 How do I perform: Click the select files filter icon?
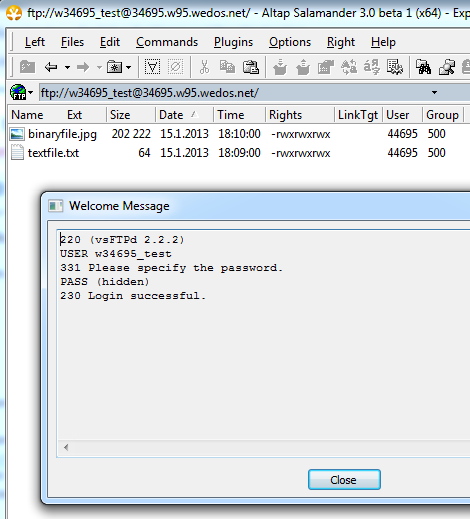tap(152, 67)
